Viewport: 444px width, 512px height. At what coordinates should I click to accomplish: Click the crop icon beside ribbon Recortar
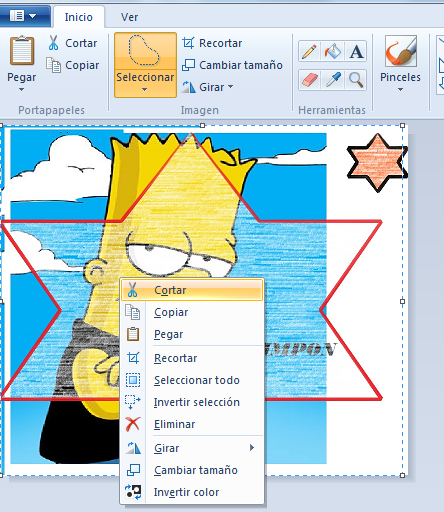click(x=188, y=43)
